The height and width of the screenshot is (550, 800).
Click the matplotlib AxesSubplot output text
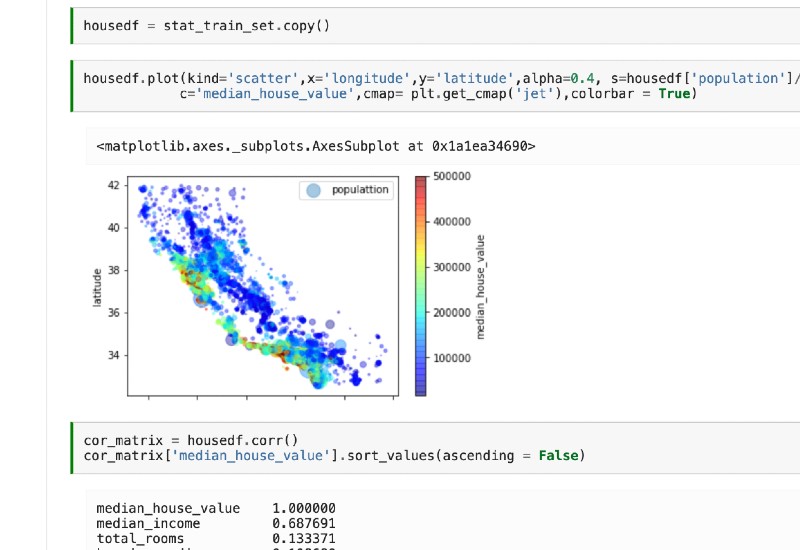(316, 146)
